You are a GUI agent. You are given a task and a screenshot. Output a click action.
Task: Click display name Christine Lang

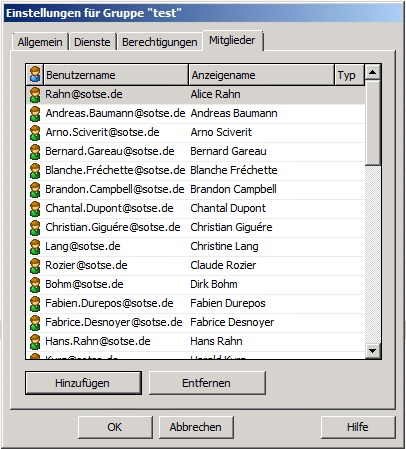click(225, 246)
